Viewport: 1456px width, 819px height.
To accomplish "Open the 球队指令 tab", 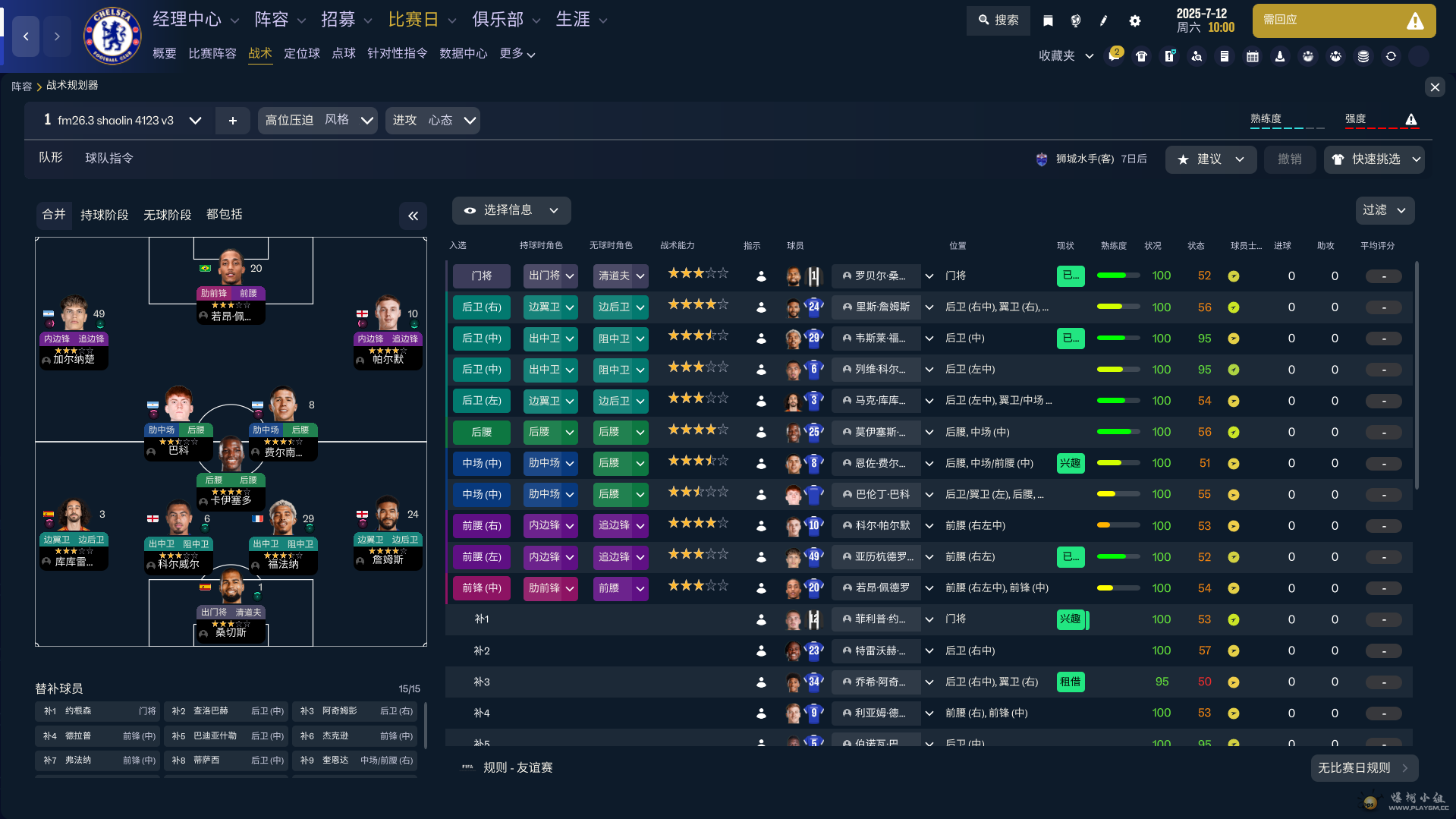I will tap(109, 158).
